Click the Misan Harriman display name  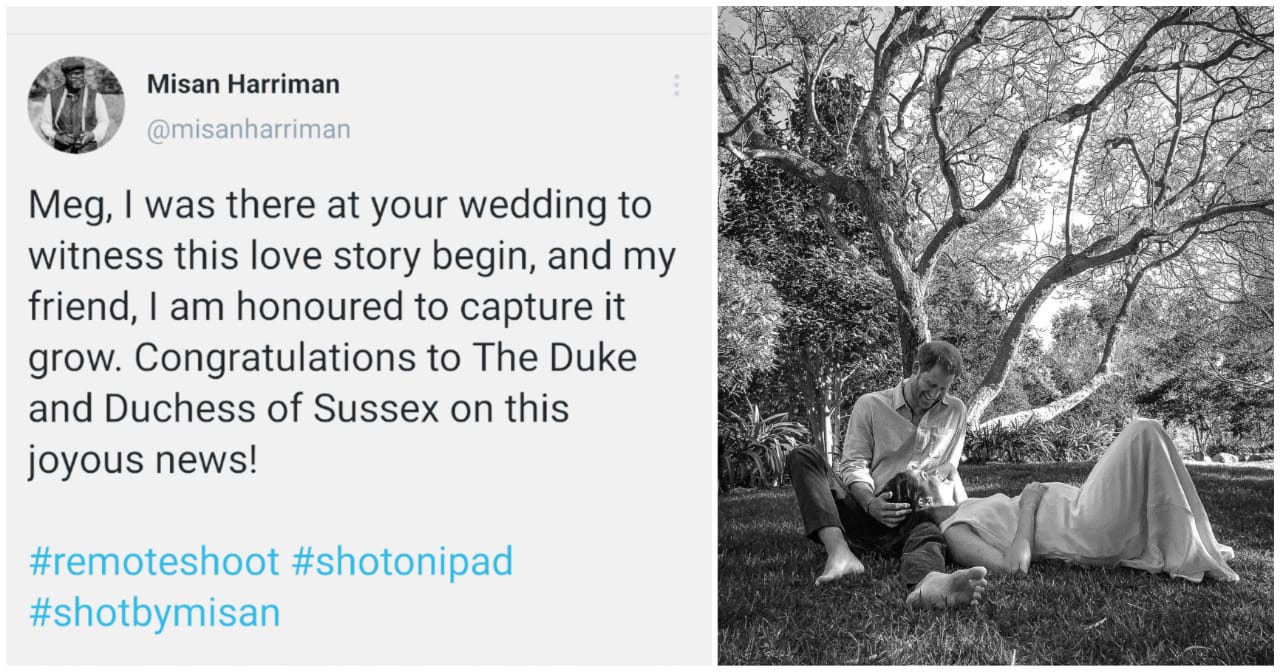click(x=243, y=84)
